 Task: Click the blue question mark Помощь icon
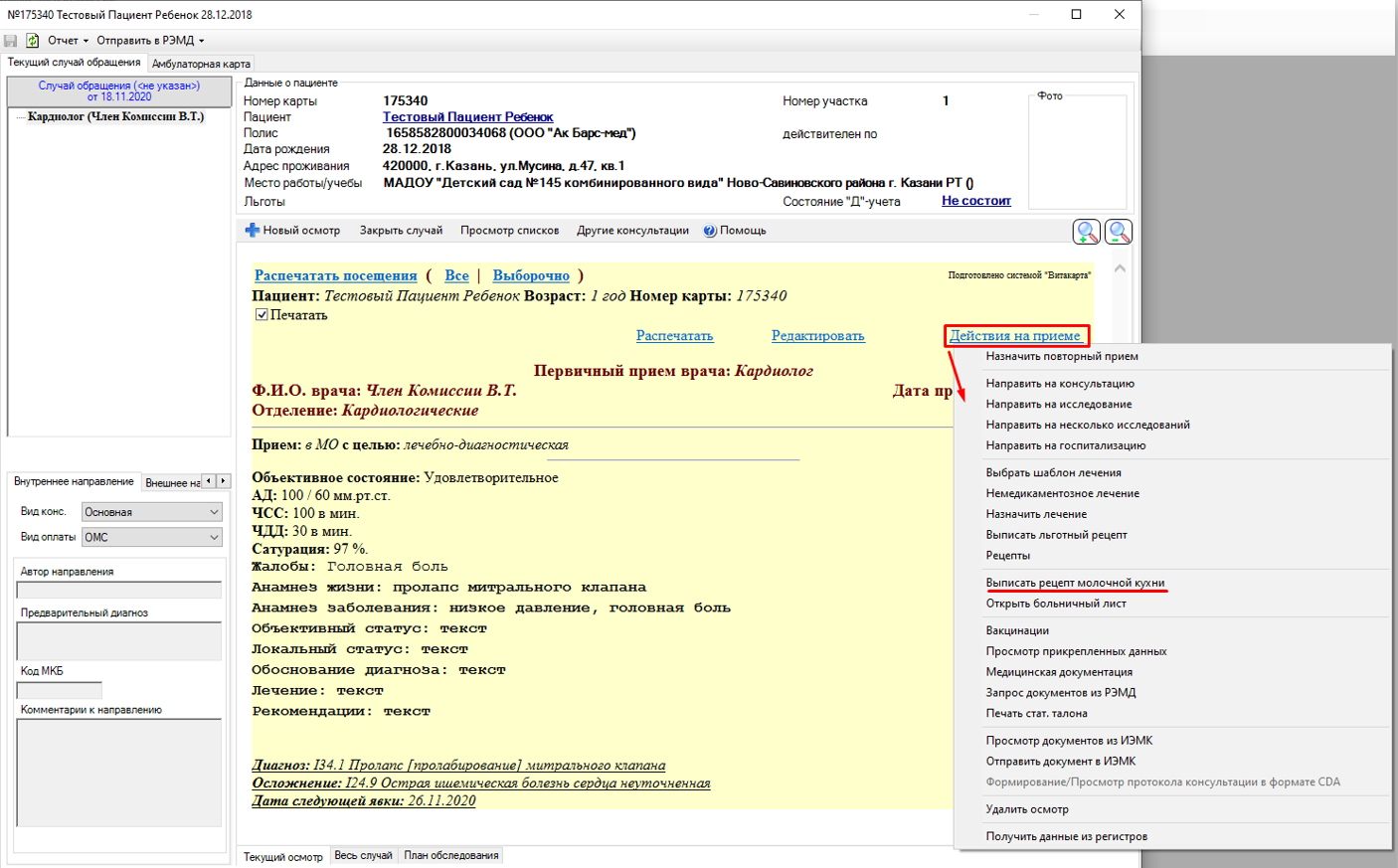[710, 231]
